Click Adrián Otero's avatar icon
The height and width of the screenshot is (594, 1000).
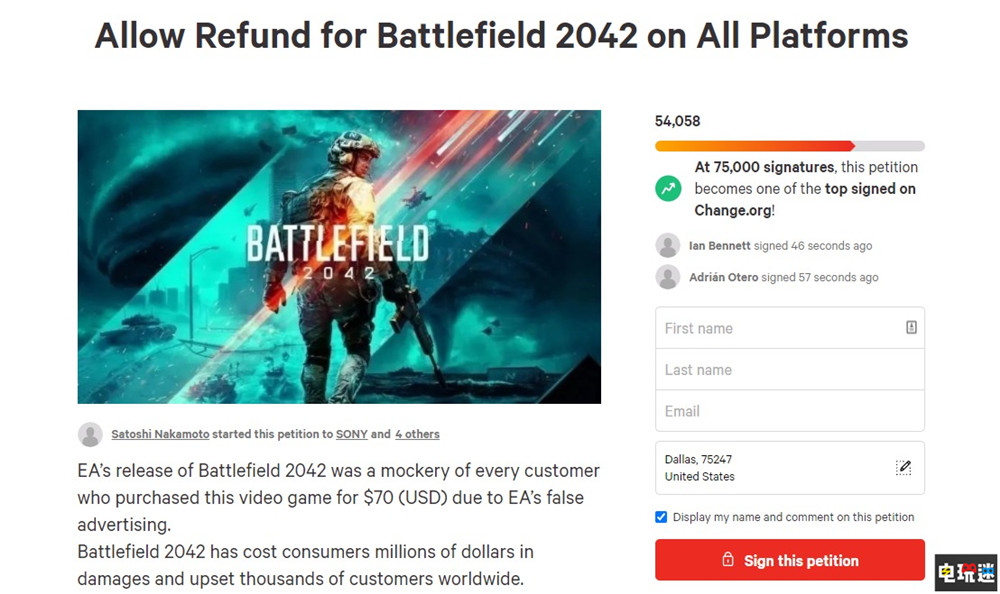tap(668, 277)
